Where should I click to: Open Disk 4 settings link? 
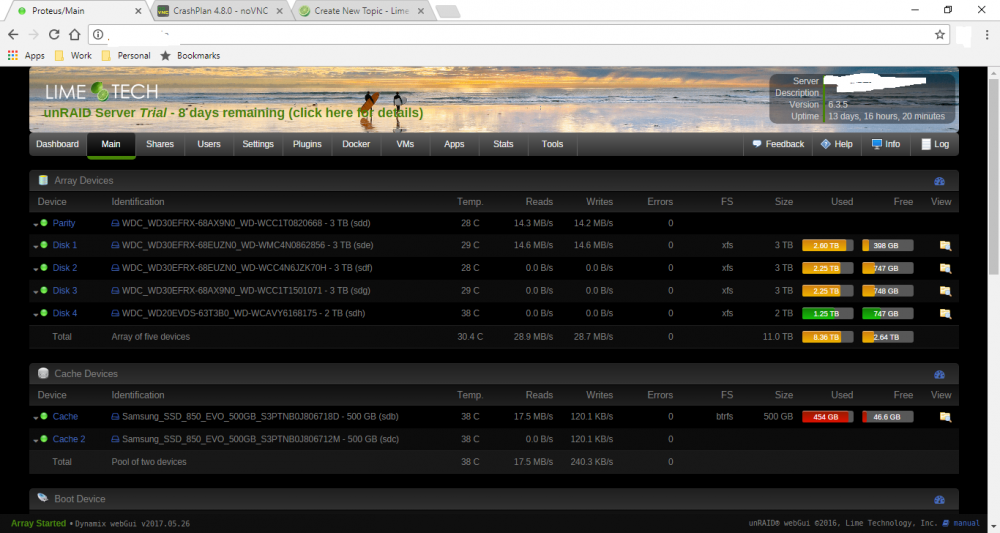point(64,313)
